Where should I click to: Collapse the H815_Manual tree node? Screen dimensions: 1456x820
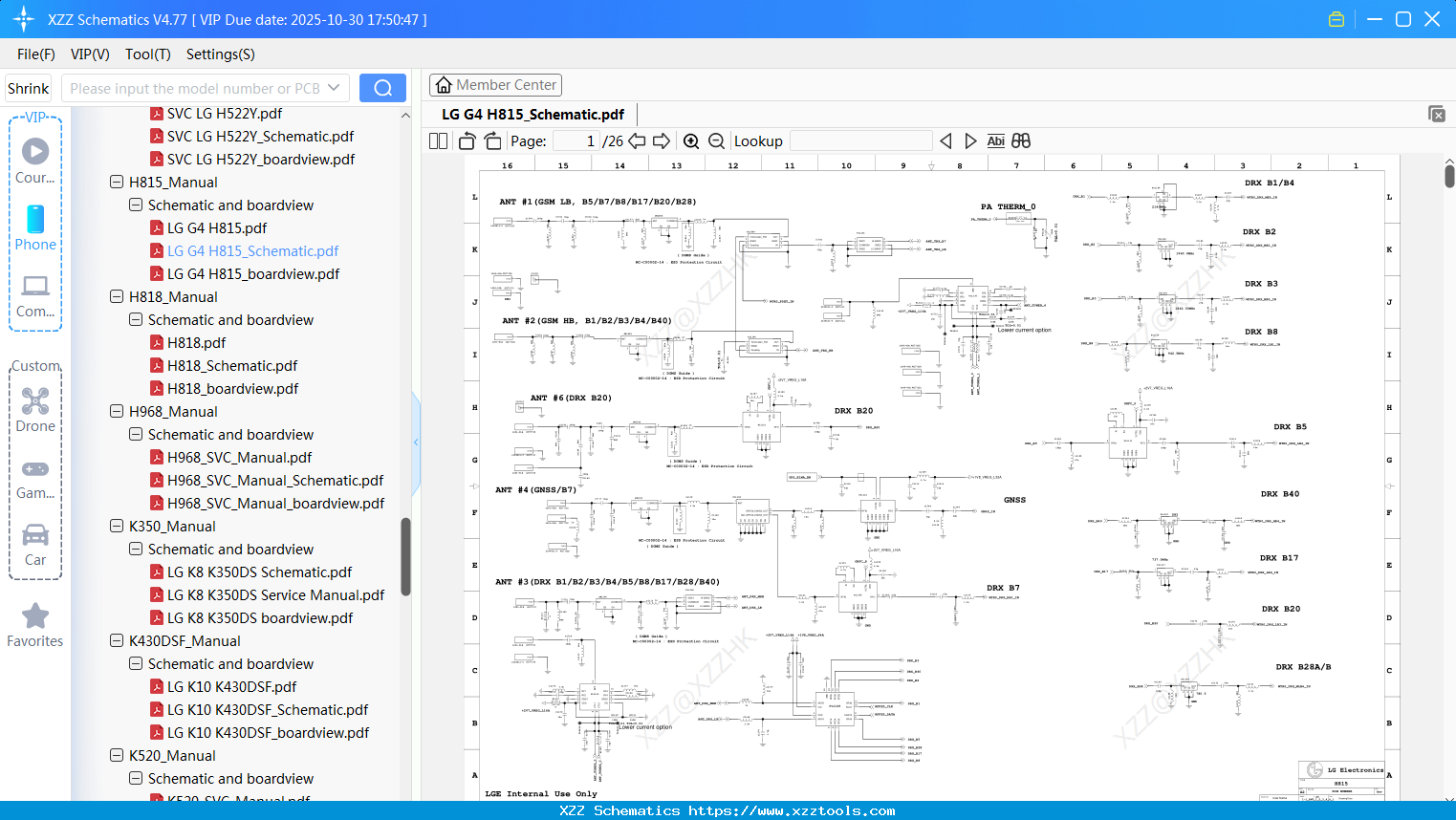coord(116,182)
